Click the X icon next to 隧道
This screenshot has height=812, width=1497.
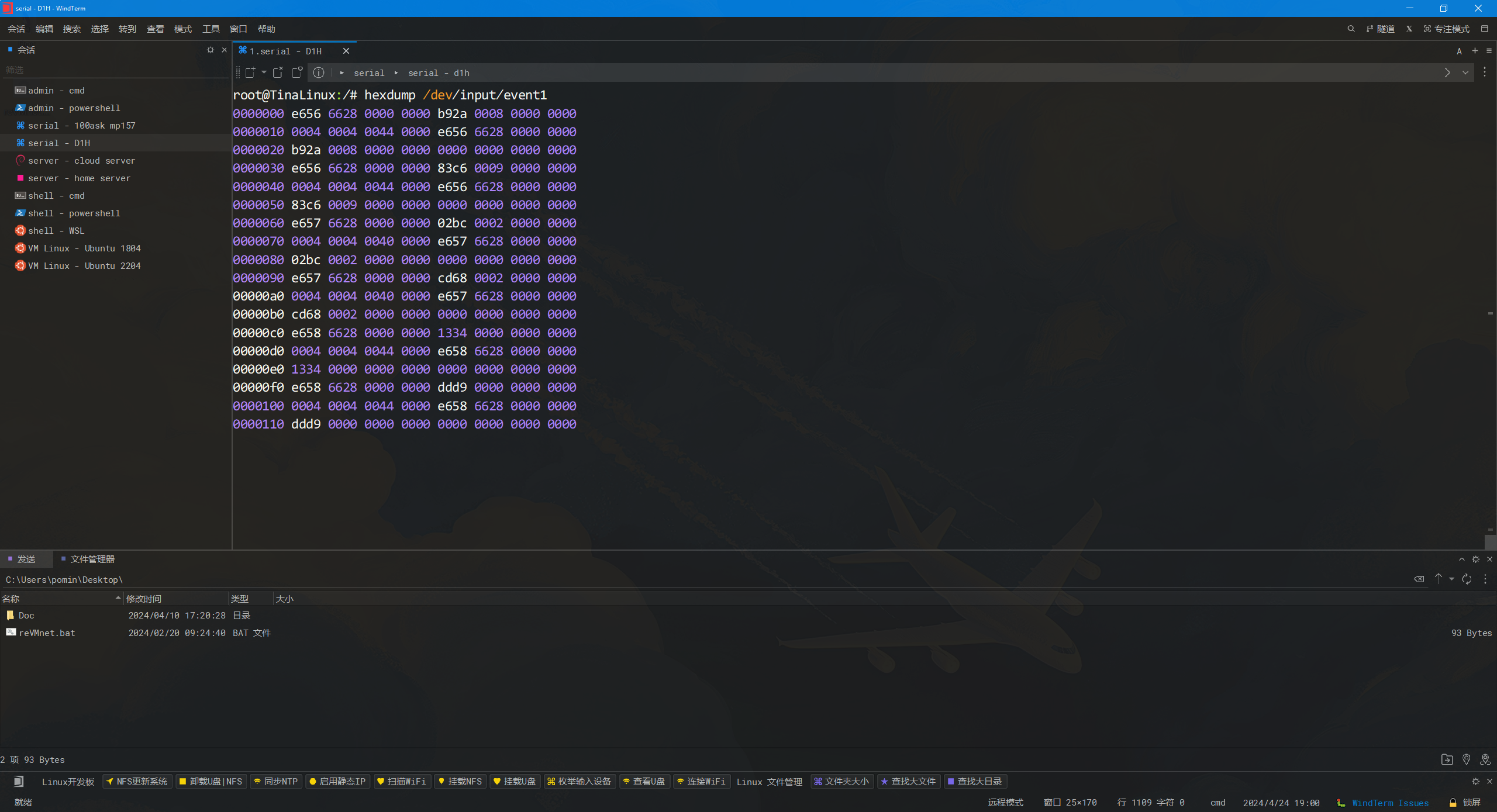[1409, 29]
